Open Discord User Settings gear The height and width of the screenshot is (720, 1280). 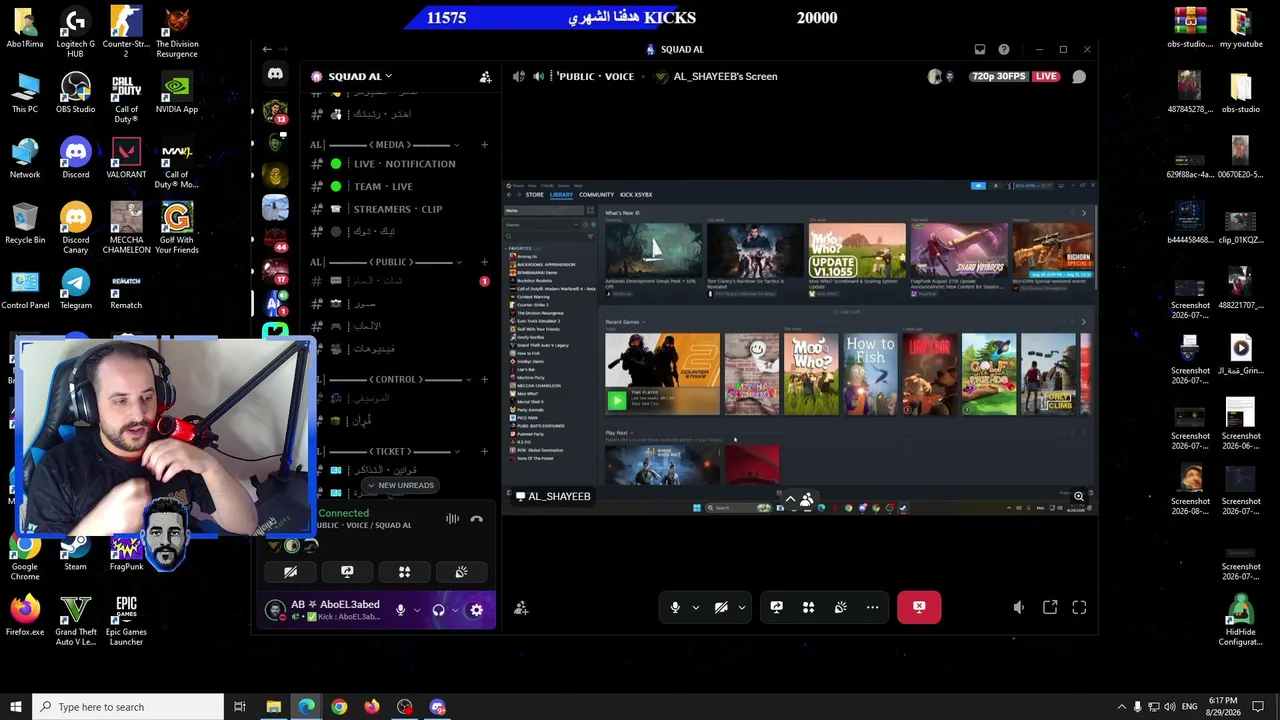point(476,610)
